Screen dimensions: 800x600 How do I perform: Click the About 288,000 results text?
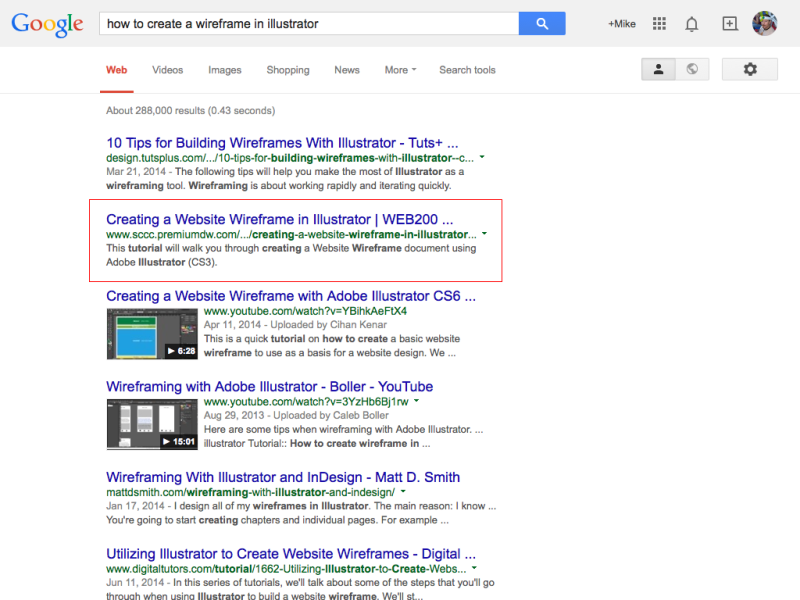[x=190, y=111]
